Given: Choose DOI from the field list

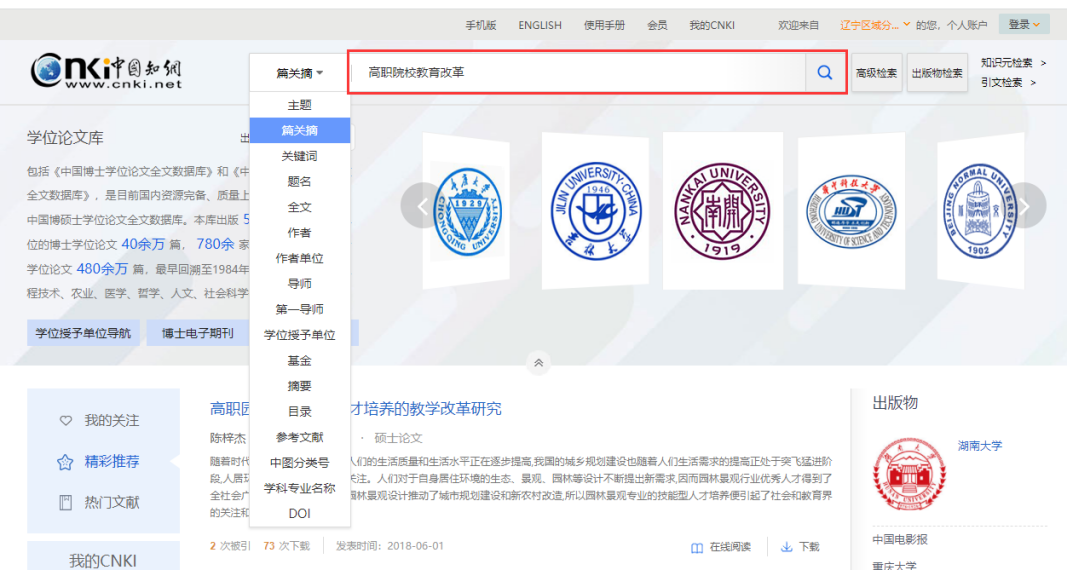Looking at the screenshot, I should click(299, 514).
